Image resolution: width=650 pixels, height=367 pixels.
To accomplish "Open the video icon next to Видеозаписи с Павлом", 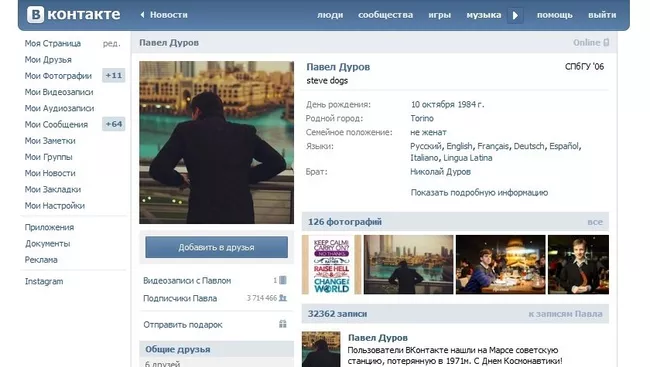I will pos(283,280).
